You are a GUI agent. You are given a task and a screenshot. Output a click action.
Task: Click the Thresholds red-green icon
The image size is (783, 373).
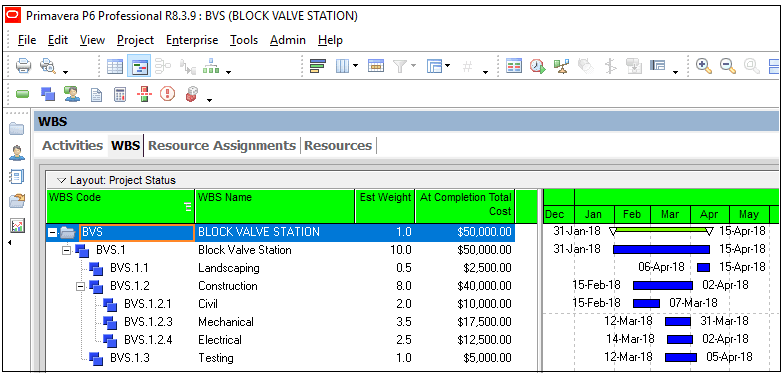(144, 94)
